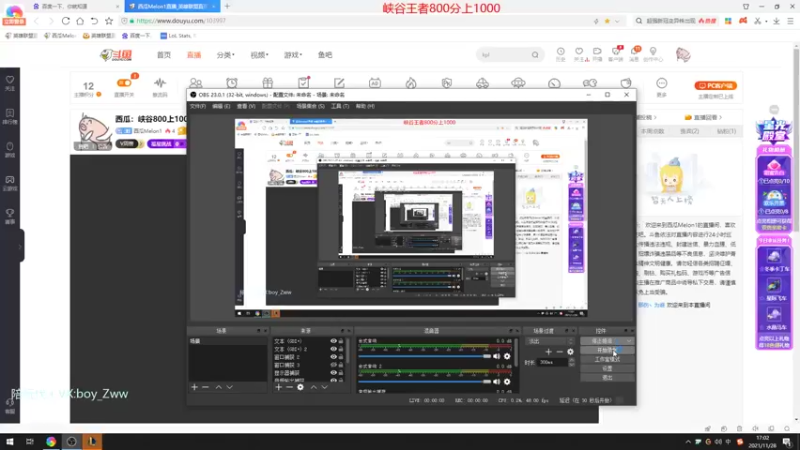Screen dimensions: 800x450
Task: Click the heart icon in the left sidebar
Action: [x=10, y=80]
